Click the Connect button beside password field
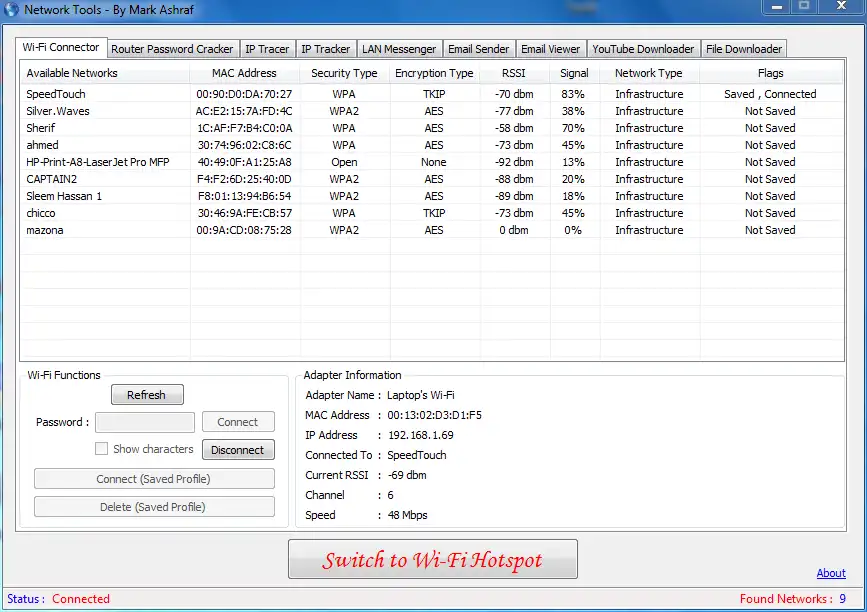 [238, 422]
